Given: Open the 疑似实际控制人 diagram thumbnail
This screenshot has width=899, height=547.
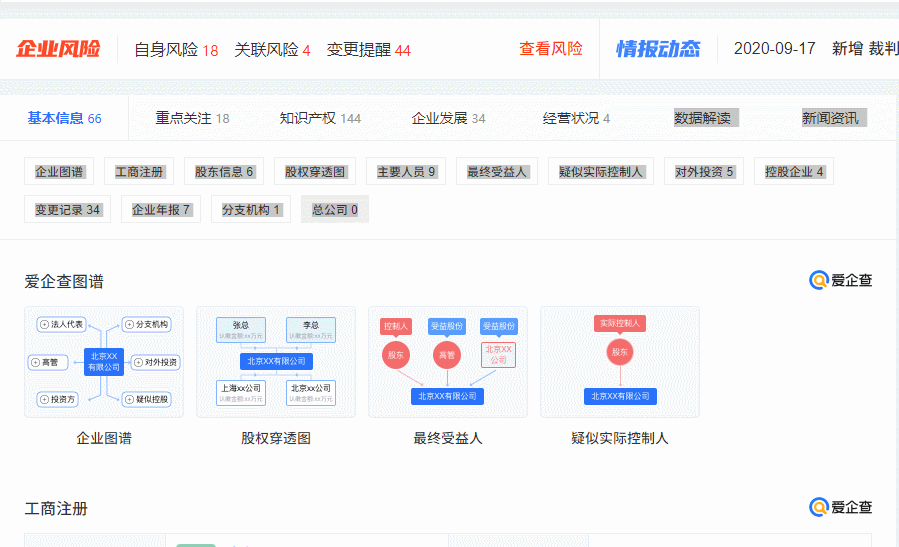Looking at the screenshot, I should click(620, 362).
